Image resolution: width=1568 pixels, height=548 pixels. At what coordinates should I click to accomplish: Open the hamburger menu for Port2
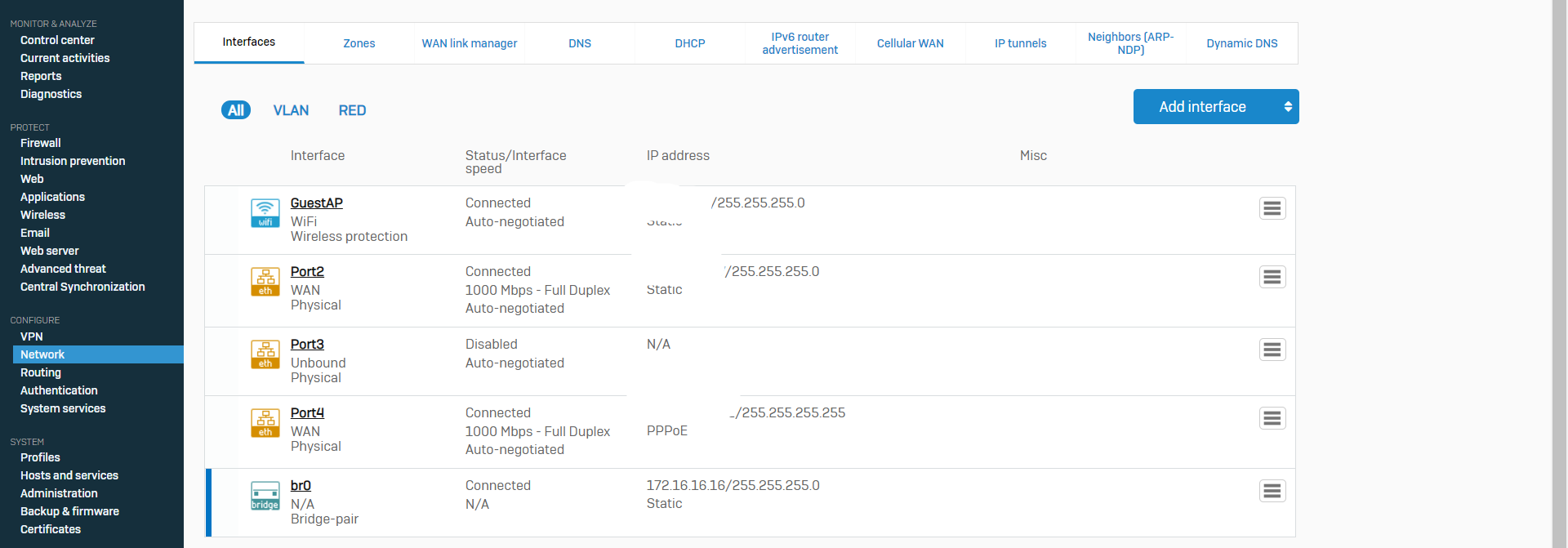[x=1272, y=277]
